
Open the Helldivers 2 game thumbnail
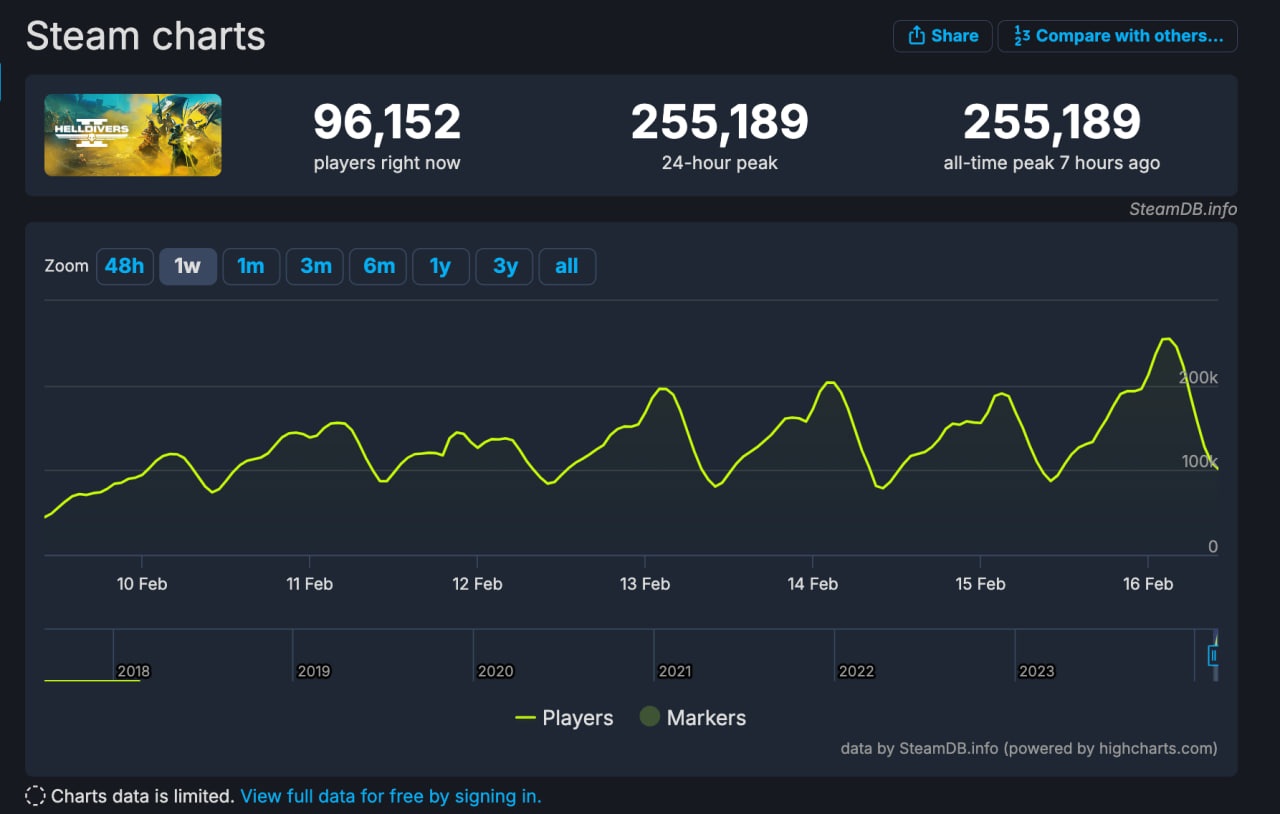coord(133,135)
